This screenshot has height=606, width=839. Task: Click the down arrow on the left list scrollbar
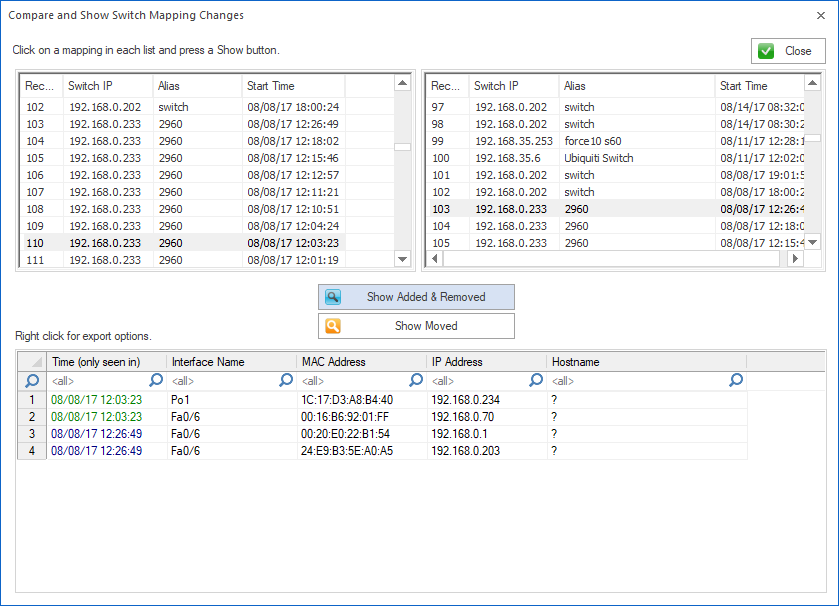[402, 259]
